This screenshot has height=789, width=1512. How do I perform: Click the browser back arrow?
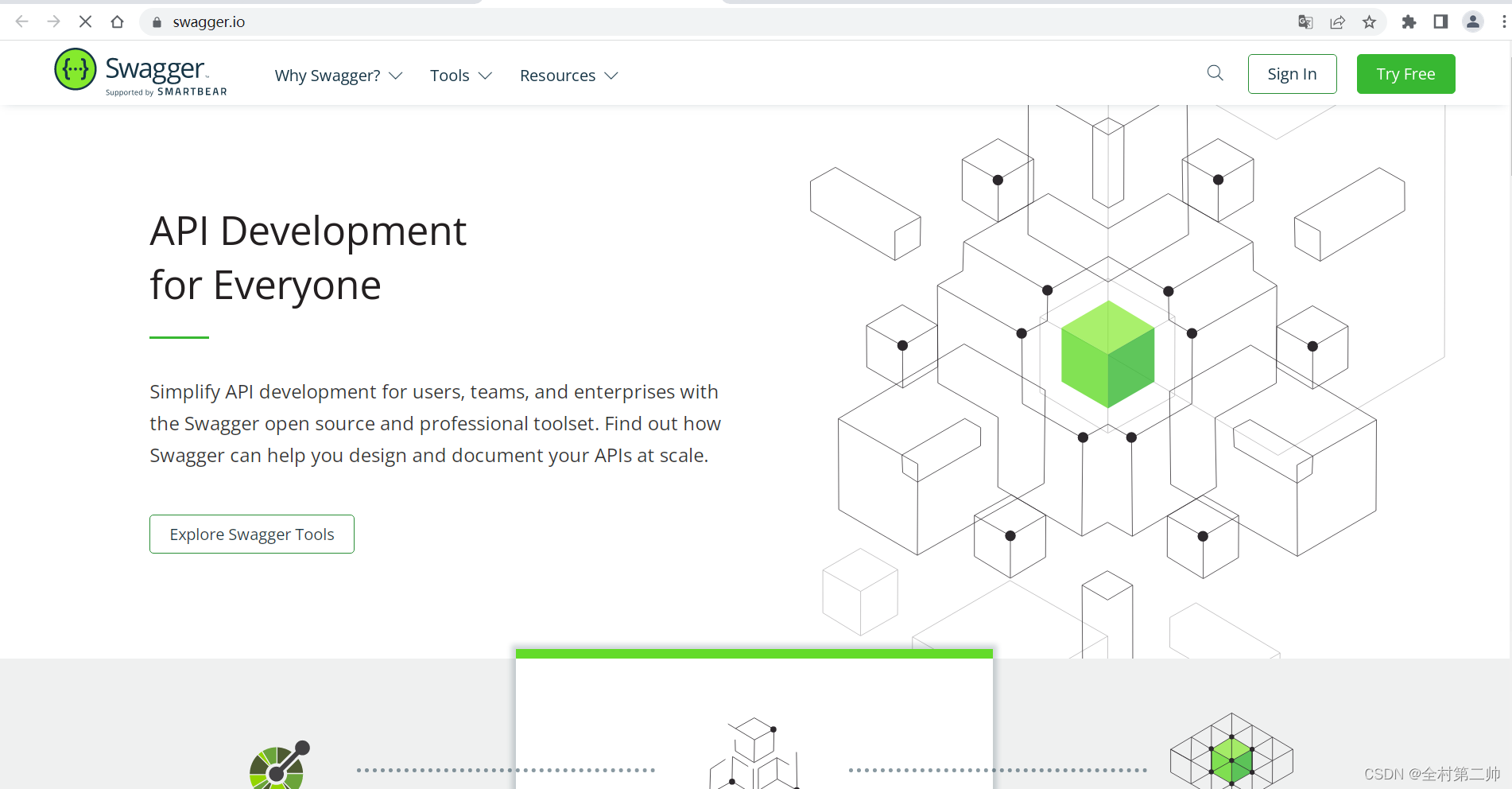point(22,21)
